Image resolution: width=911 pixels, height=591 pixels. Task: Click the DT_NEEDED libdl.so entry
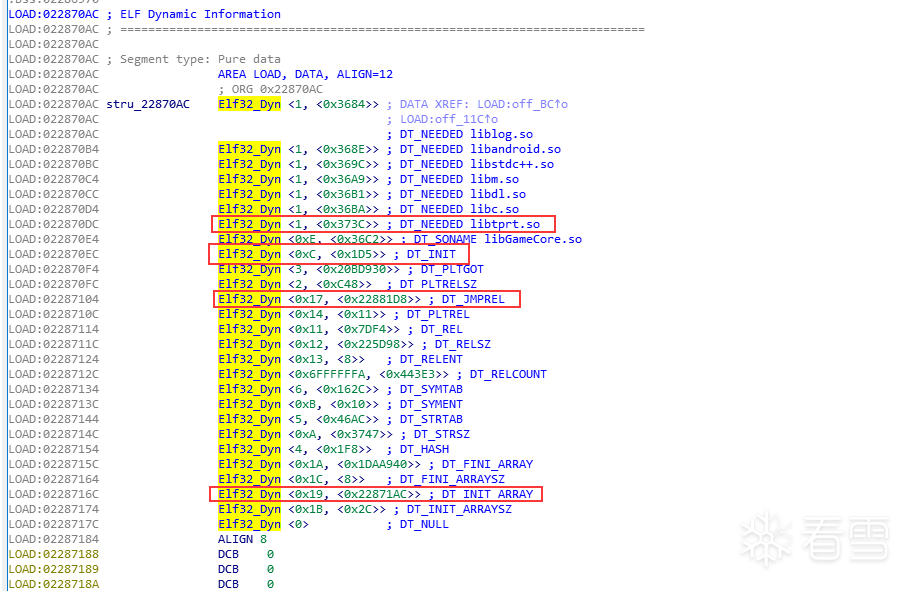point(463,194)
